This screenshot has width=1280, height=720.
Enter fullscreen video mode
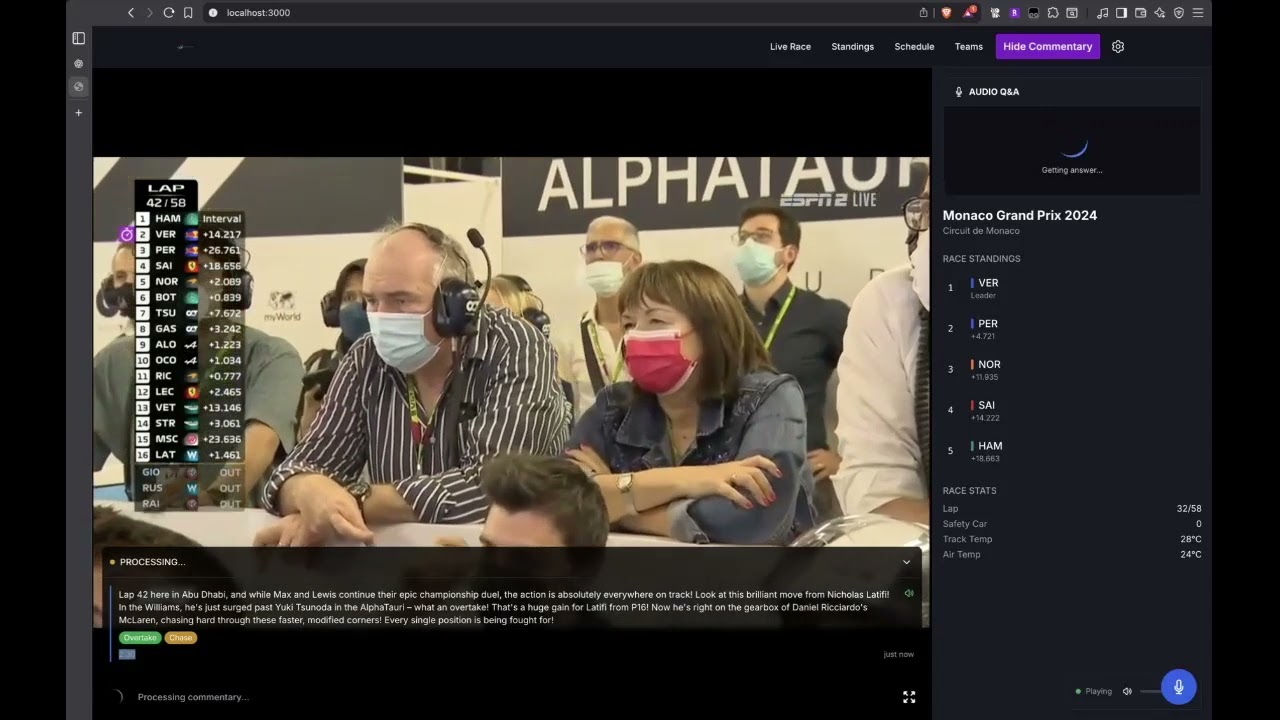[909, 697]
